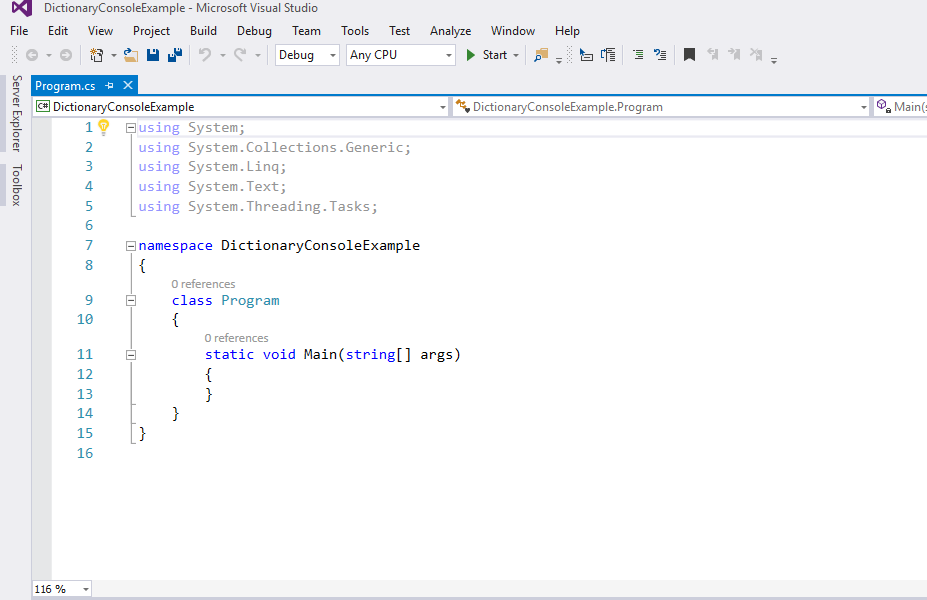Collapse the Main method code block
Screen dimensions: 927x600
click(130, 354)
